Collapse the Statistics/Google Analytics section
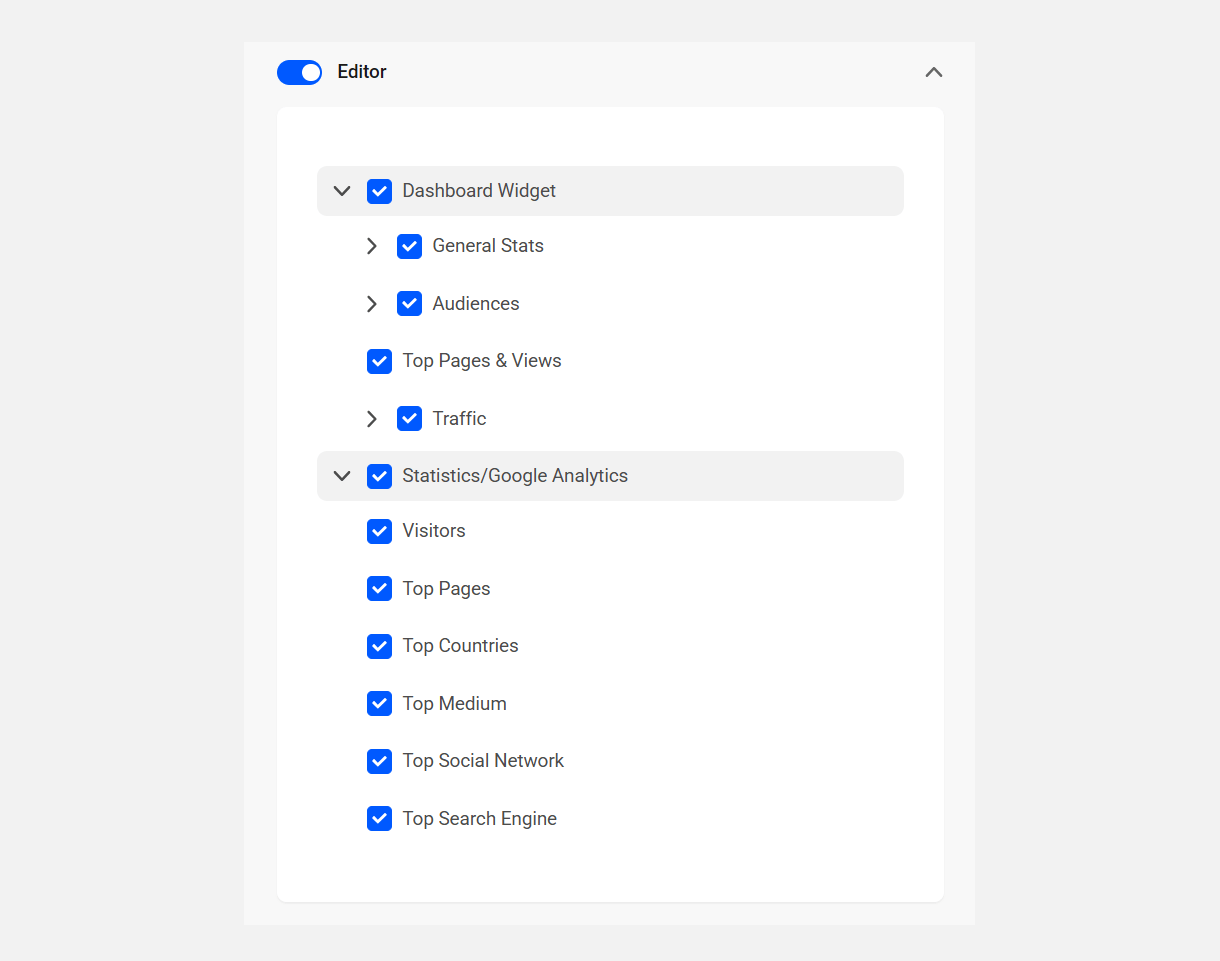 341,476
